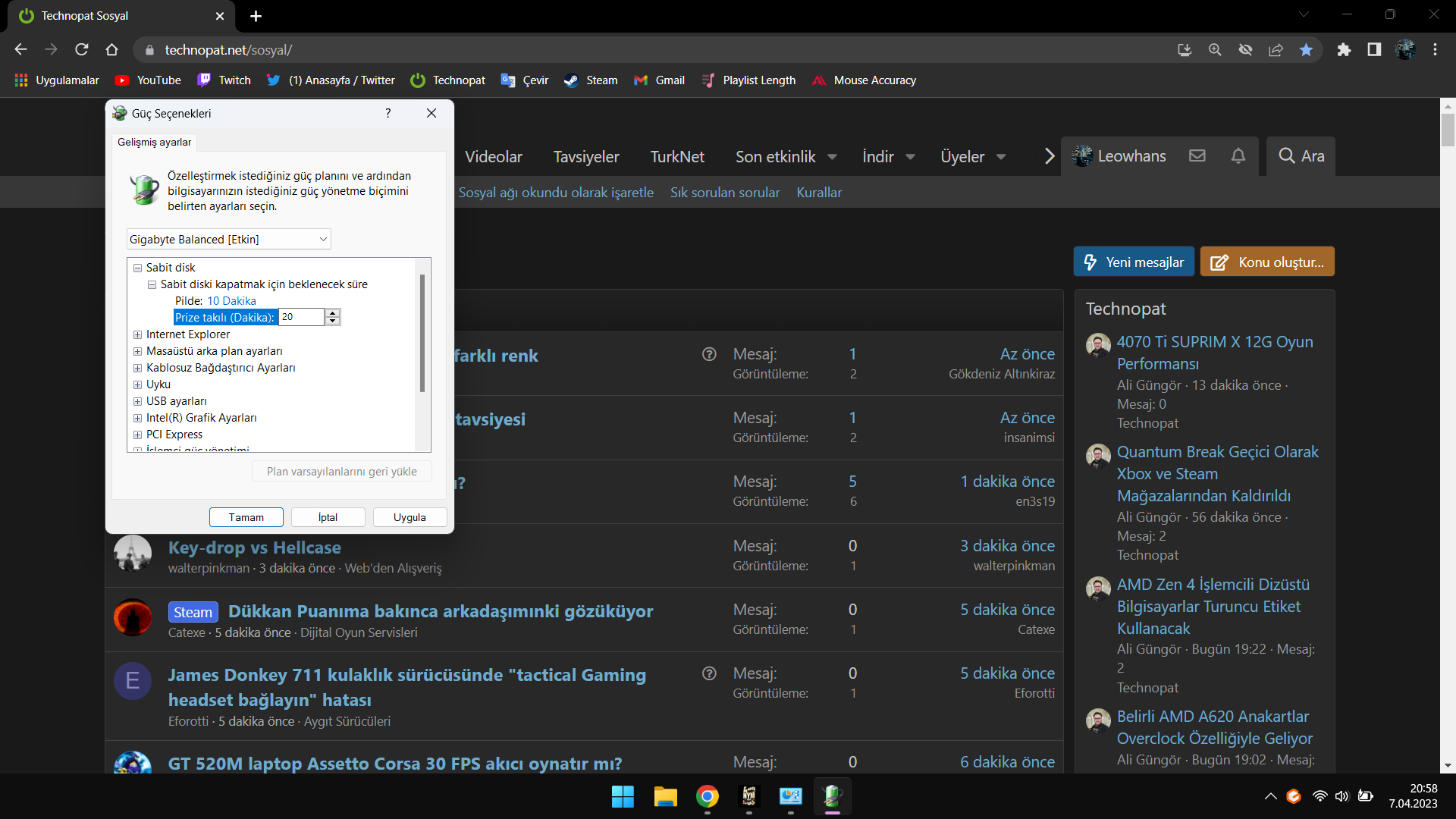Click the browser extensions puzzle icon
1456x819 pixels.
click(x=1344, y=50)
